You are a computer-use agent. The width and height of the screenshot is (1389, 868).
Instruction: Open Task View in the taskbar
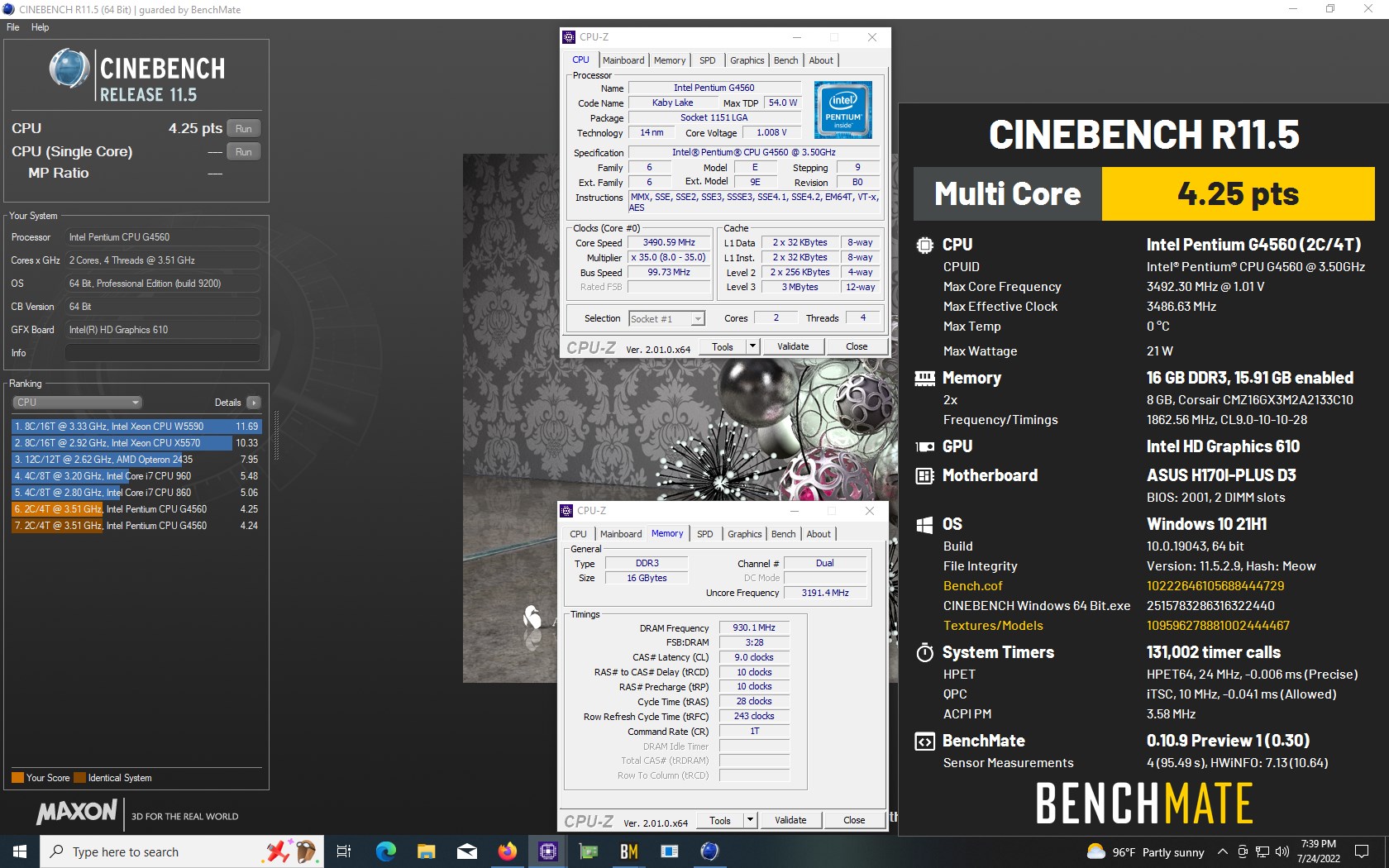344,851
